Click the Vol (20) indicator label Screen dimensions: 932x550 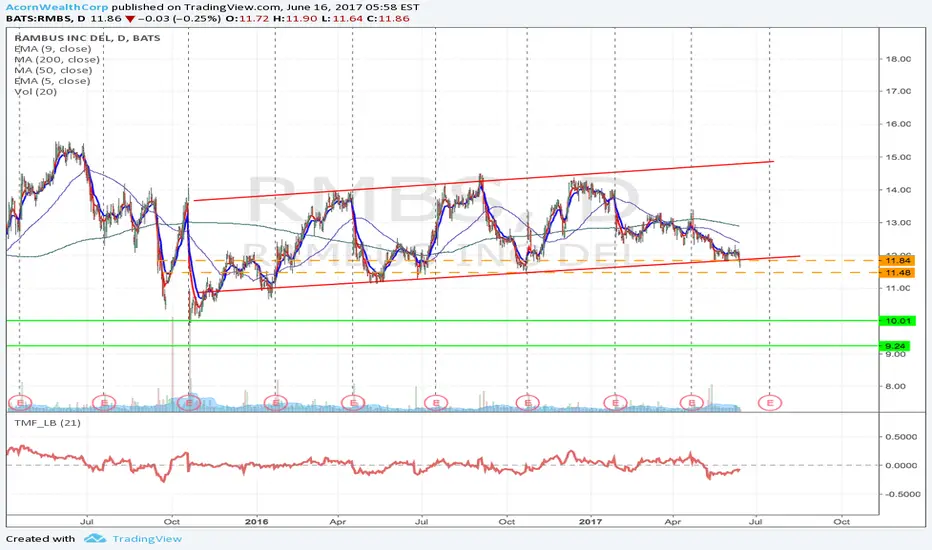tap(36, 92)
